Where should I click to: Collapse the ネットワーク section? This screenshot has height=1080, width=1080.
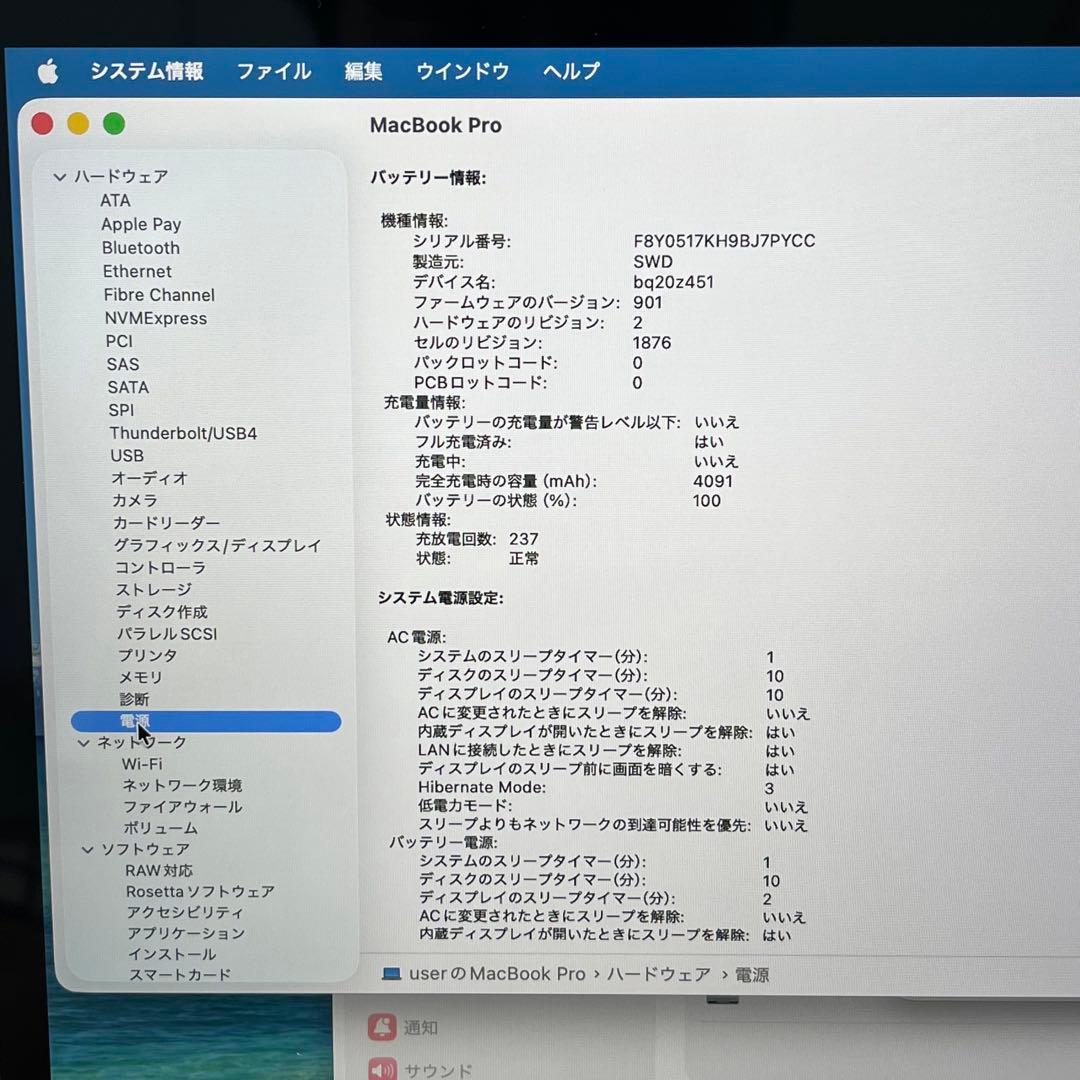83,742
